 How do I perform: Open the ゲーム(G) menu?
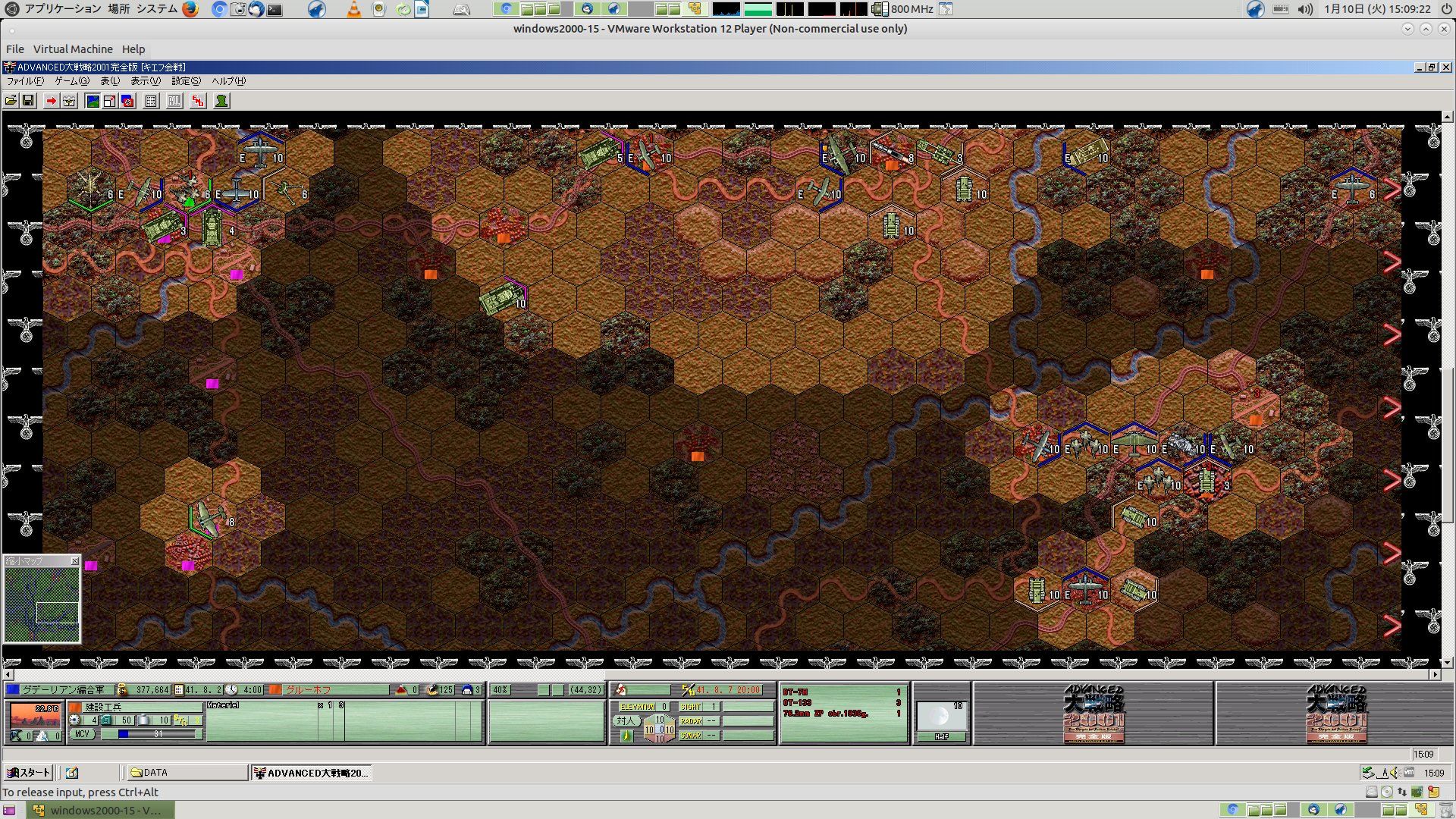(72, 81)
